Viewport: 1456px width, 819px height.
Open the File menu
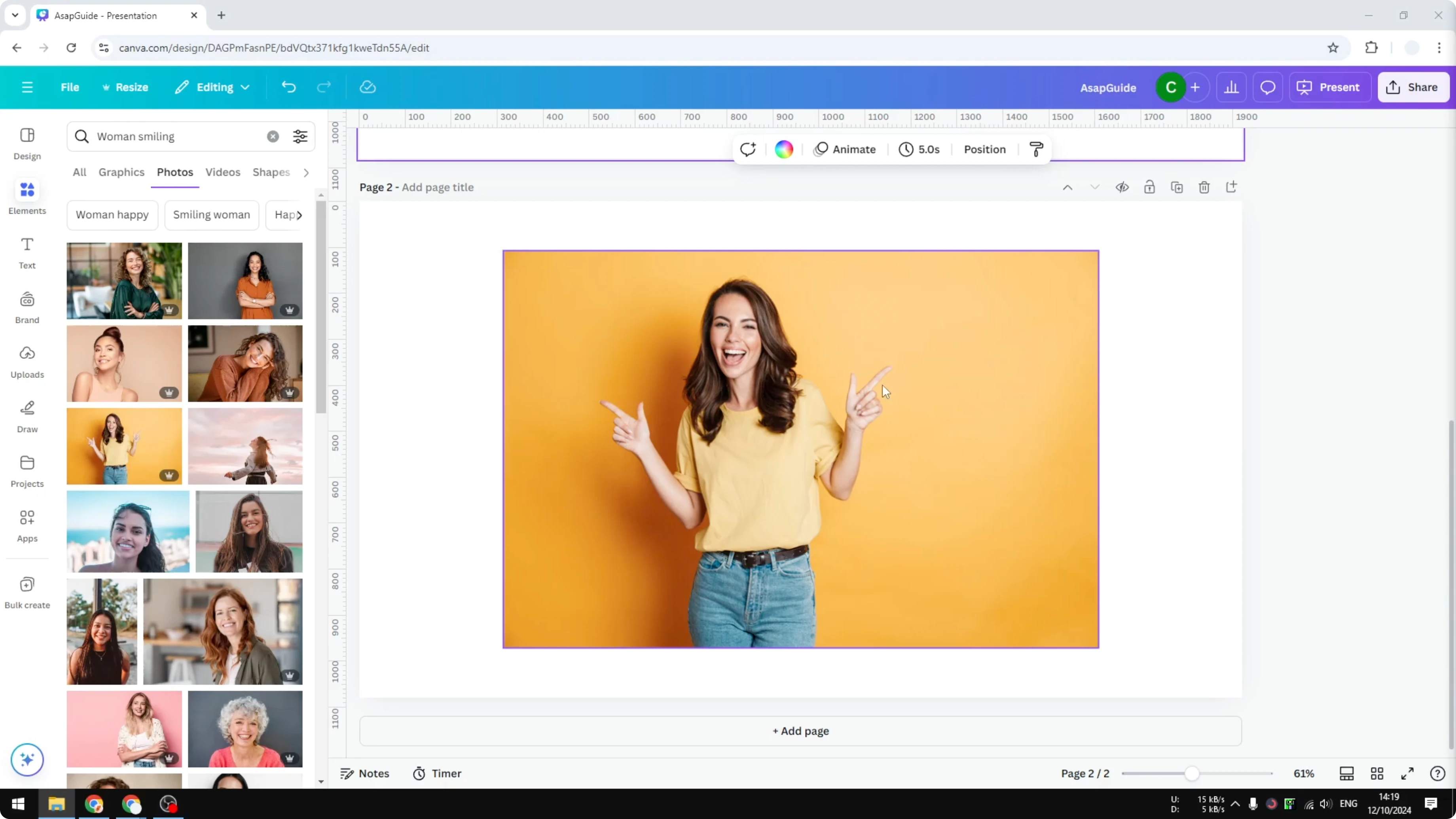pos(70,87)
